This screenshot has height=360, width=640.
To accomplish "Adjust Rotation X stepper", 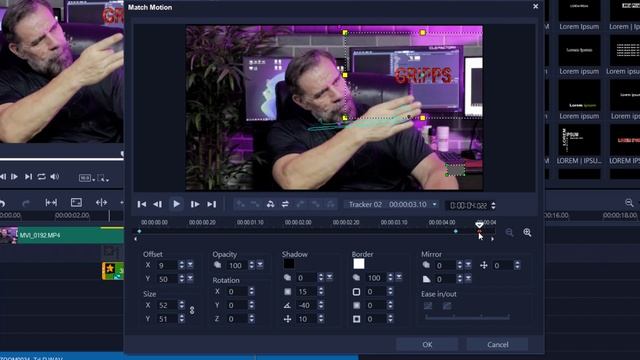I will 251,291.
